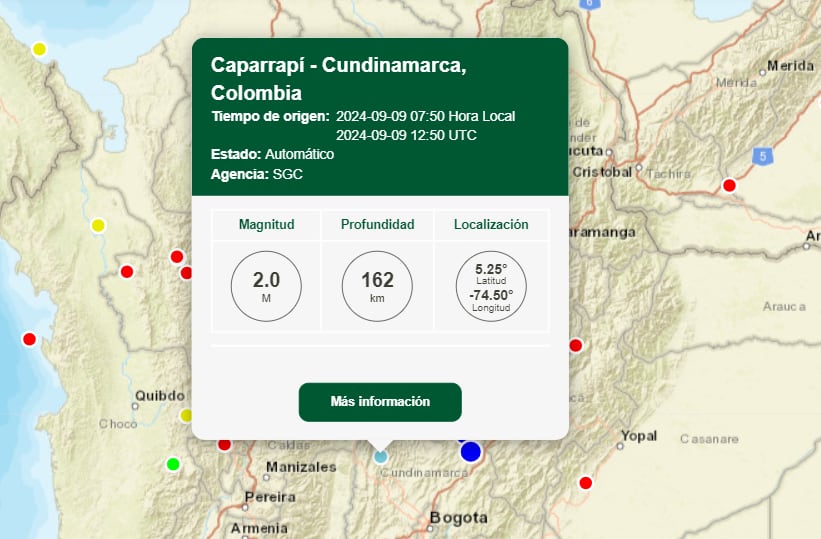Select the light blue Caparrapí earthquake marker

click(381, 456)
